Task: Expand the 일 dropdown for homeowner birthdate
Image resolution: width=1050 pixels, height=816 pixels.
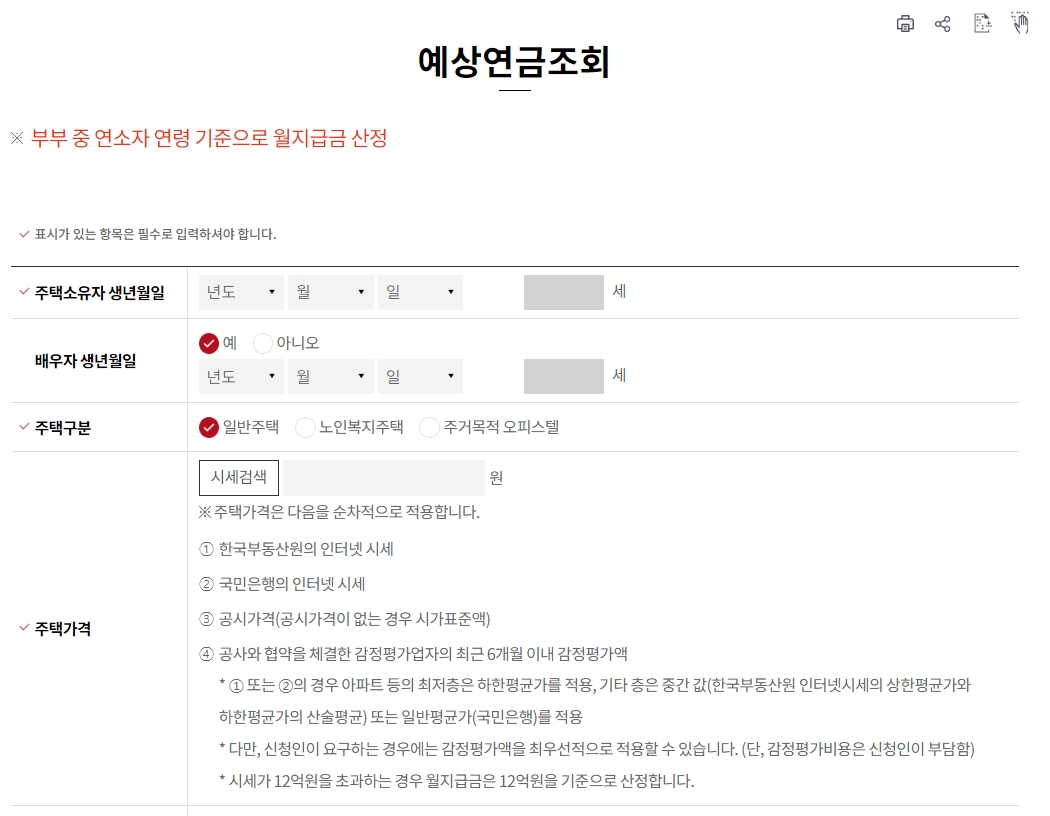Action: pyautogui.click(x=420, y=291)
